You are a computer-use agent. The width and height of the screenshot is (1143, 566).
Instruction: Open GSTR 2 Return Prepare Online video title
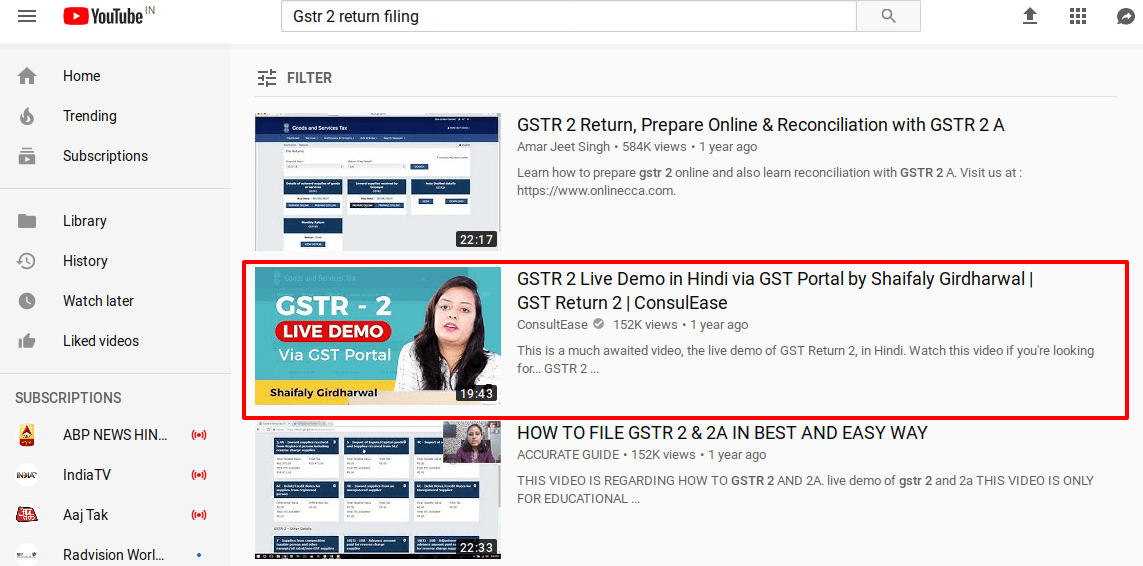click(760, 125)
